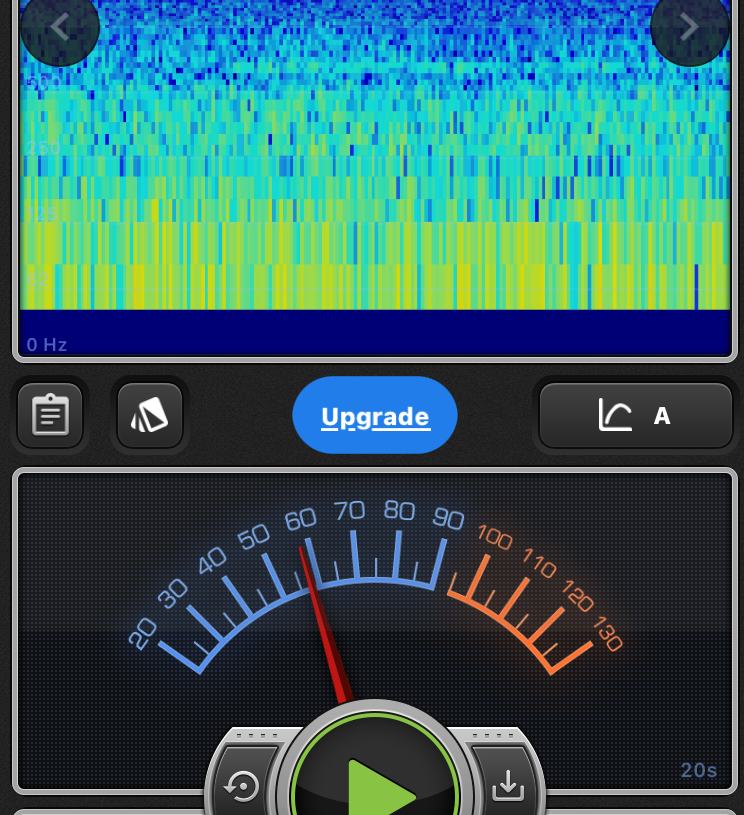Click the 90 mark on the gauge
This screenshot has height=815, width=744.
pyautogui.click(x=448, y=519)
